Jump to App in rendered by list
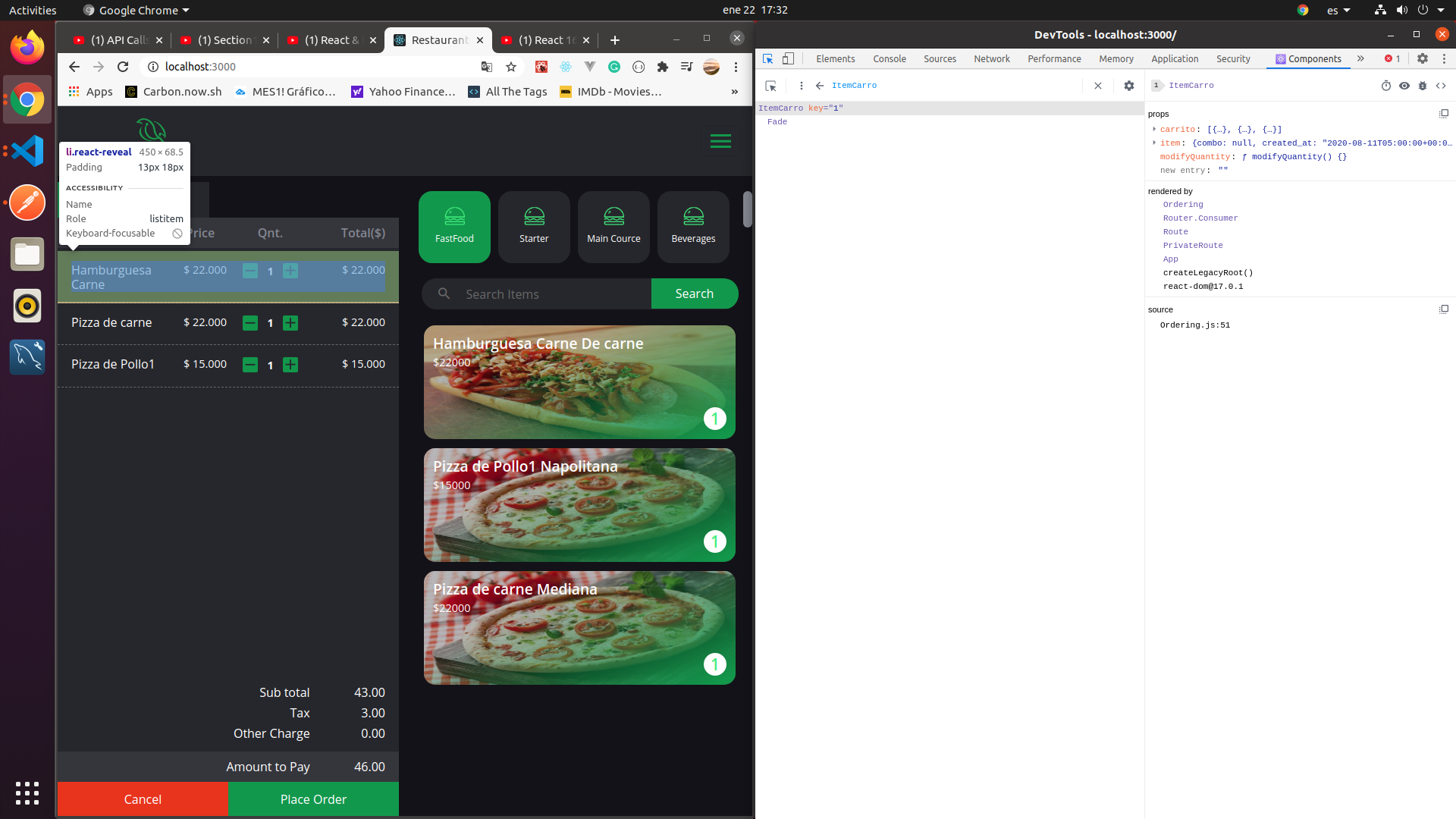The width and height of the screenshot is (1456, 819). click(x=1171, y=259)
